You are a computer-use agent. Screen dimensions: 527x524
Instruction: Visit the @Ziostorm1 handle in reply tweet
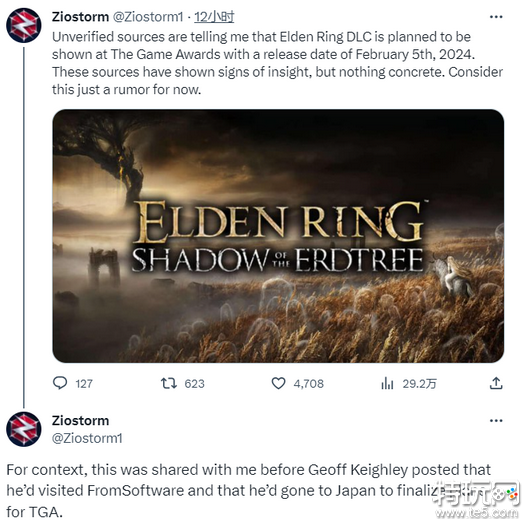pyautogui.click(x=87, y=438)
